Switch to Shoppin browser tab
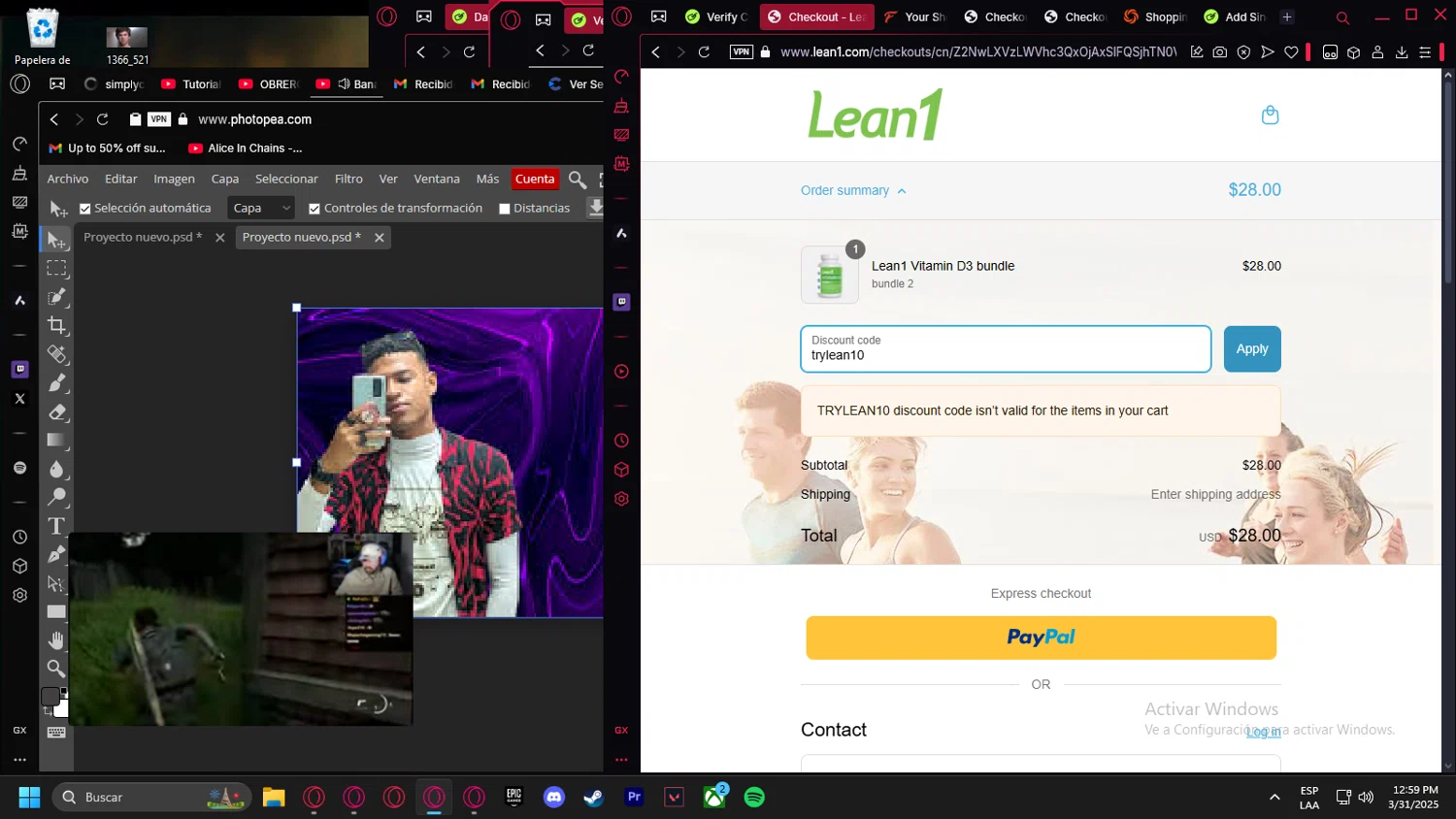This screenshot has width=1456, height=819. point(1155,16)
